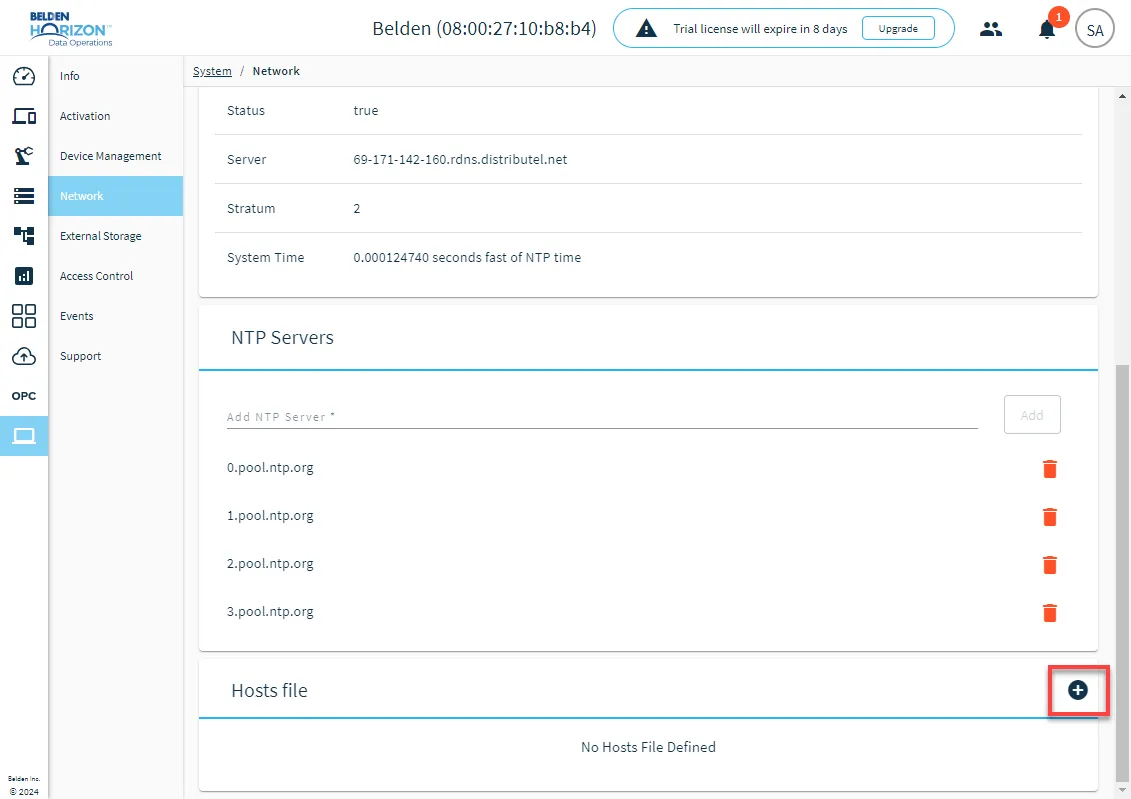Click the server value 69-171-142-160.rdns.distributel.net

pyautogui.click(x=460, y=159)
